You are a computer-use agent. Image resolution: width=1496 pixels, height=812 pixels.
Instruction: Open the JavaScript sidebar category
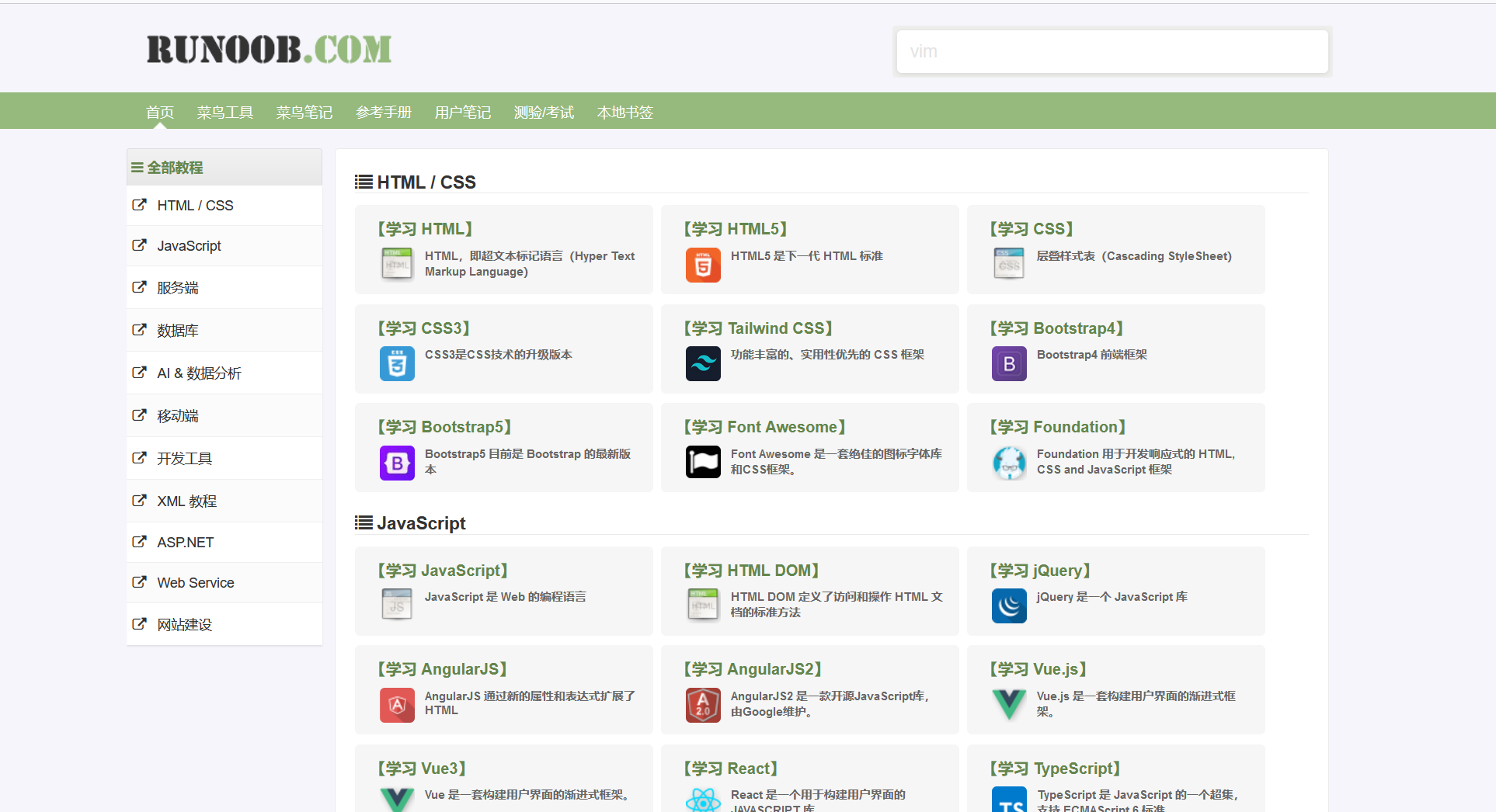point(189,246)
